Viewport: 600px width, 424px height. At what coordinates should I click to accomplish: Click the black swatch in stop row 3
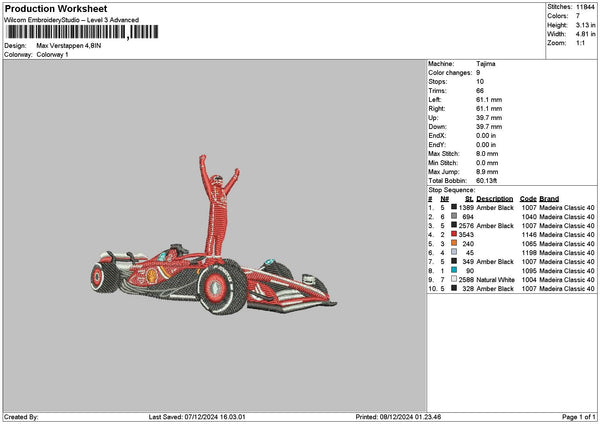tap(454, 225)
